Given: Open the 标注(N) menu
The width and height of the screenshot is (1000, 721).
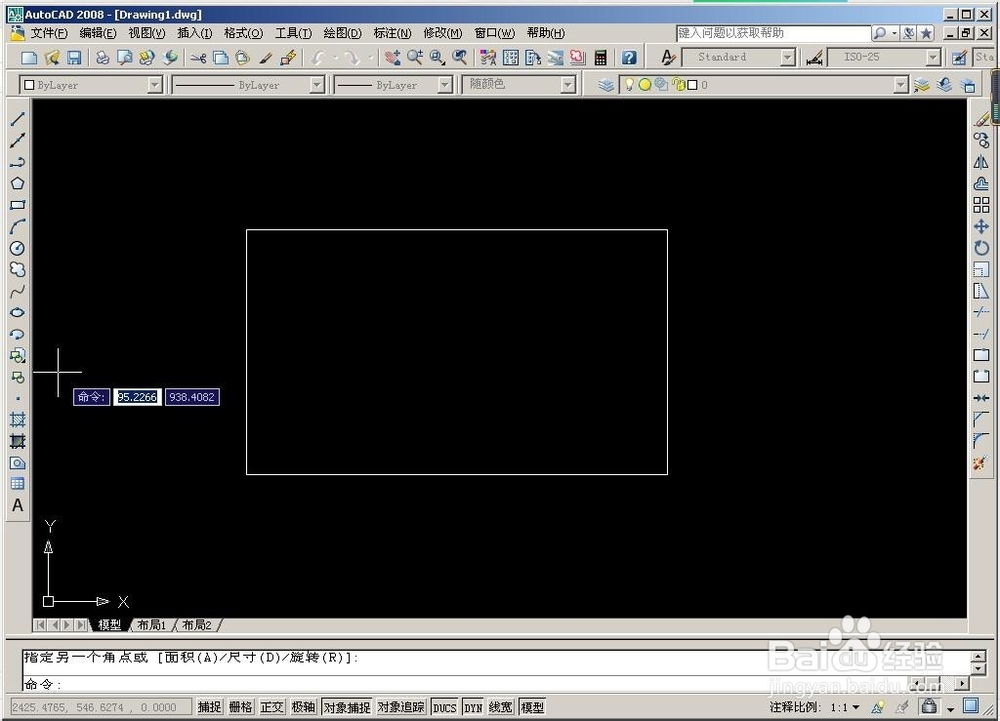Looking at the screenshot, I should [392, 33].
